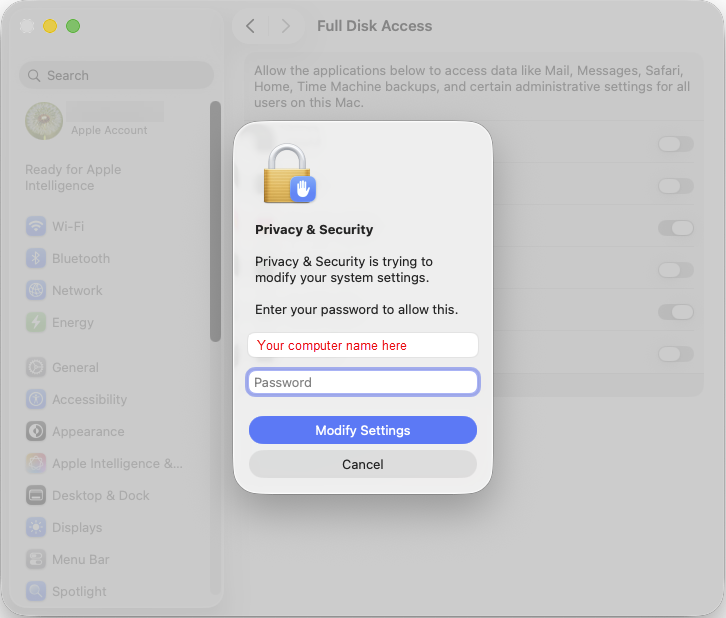Focus the Password input field
This screenshot has height=618, width=726.
(x=363, y=382)
